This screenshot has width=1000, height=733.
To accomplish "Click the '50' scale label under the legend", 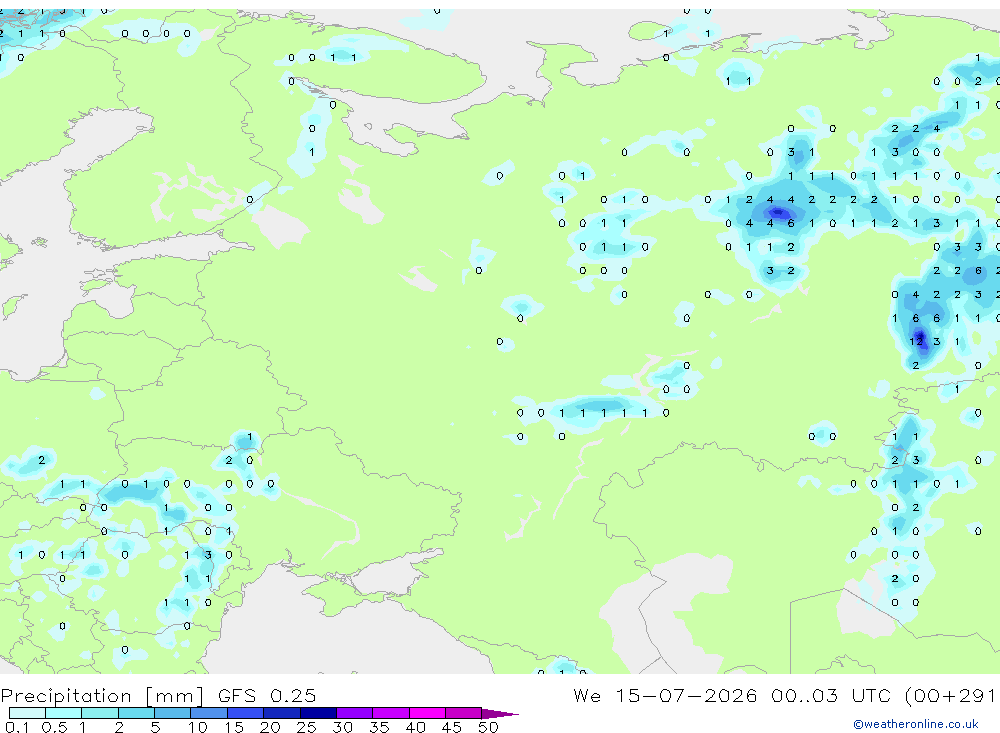I will pyautogui.click(x=488, y=727).
